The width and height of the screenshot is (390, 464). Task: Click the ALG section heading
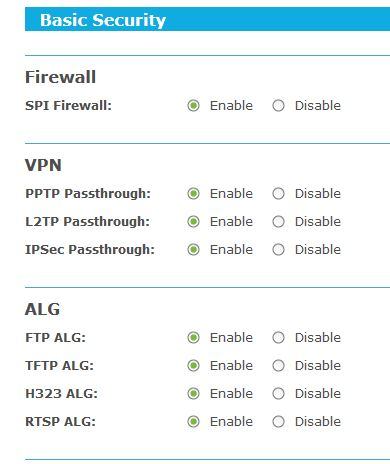[x=42, y=309]
